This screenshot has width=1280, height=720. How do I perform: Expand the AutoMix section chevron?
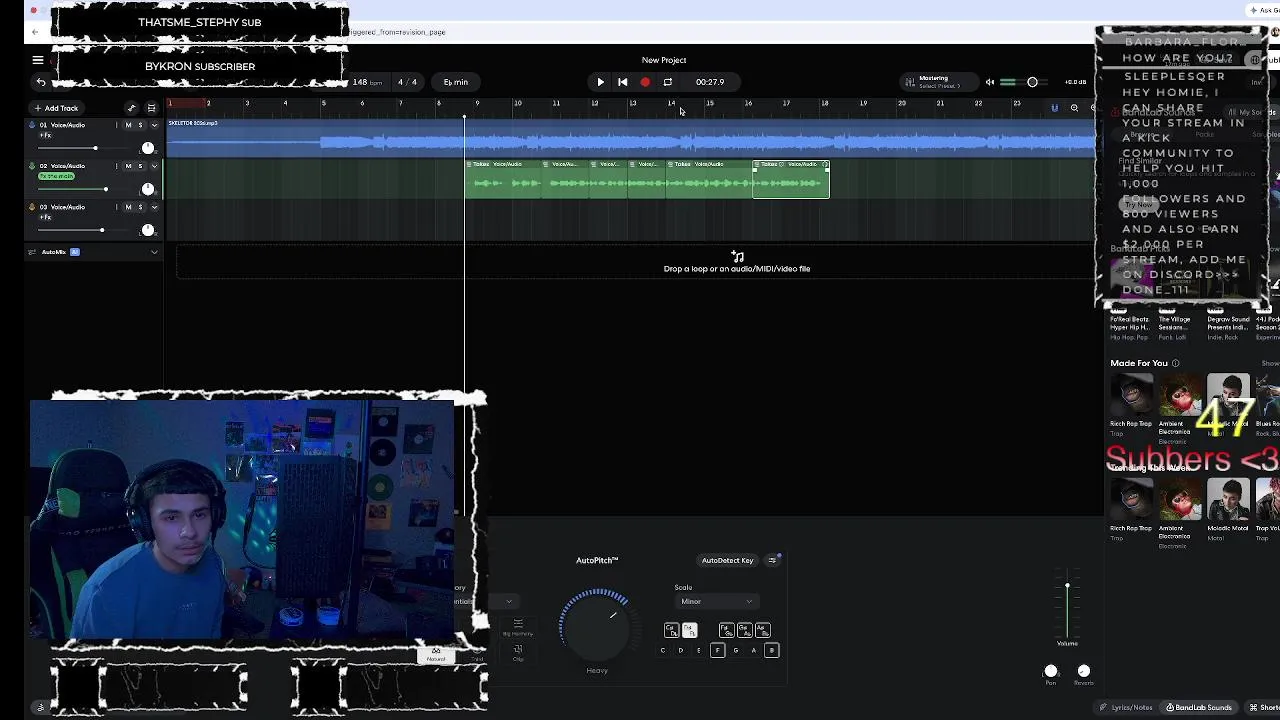tap(154, 252)
